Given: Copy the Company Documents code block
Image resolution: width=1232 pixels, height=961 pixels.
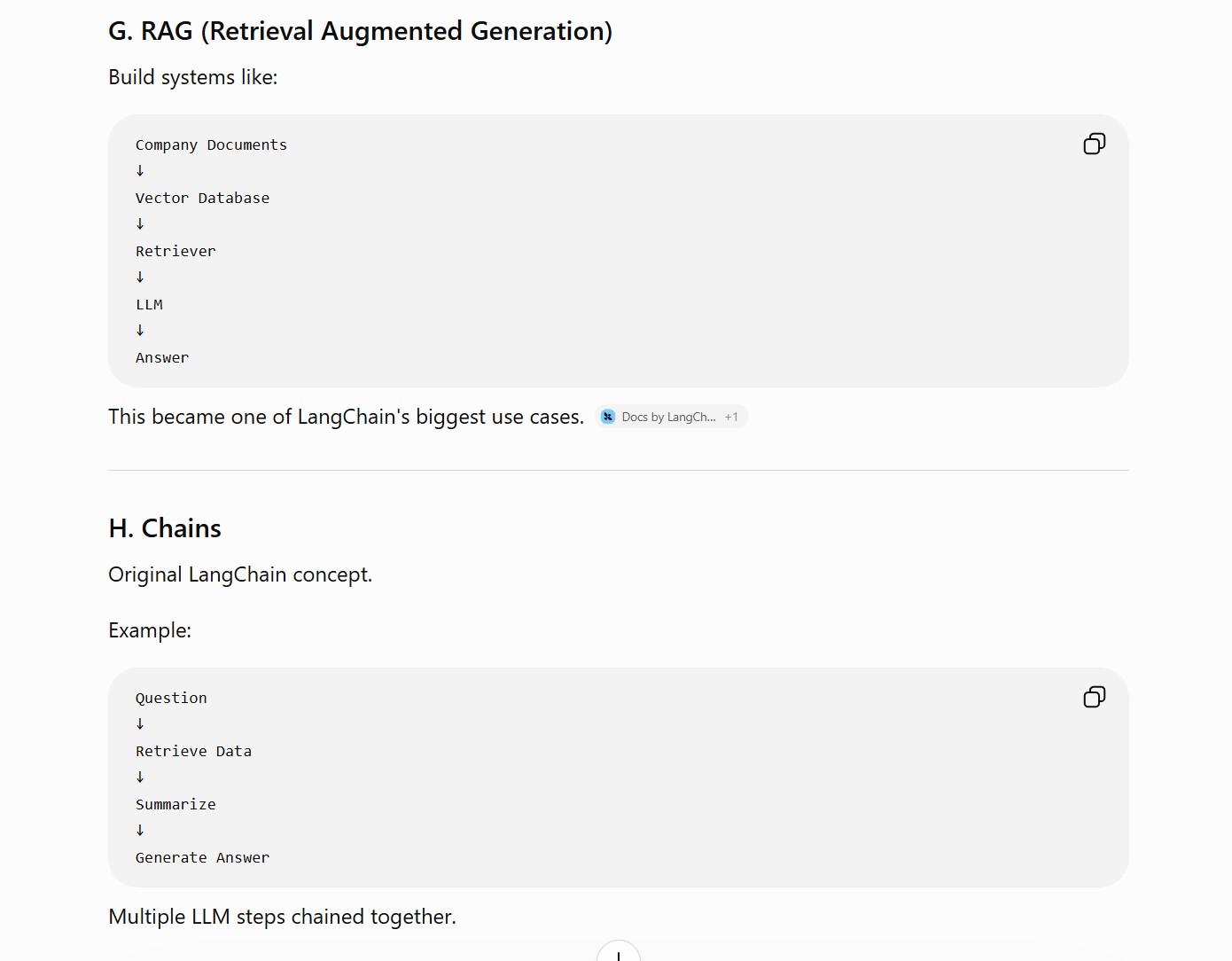Looking at the screenshot, I should (1095, 144).
